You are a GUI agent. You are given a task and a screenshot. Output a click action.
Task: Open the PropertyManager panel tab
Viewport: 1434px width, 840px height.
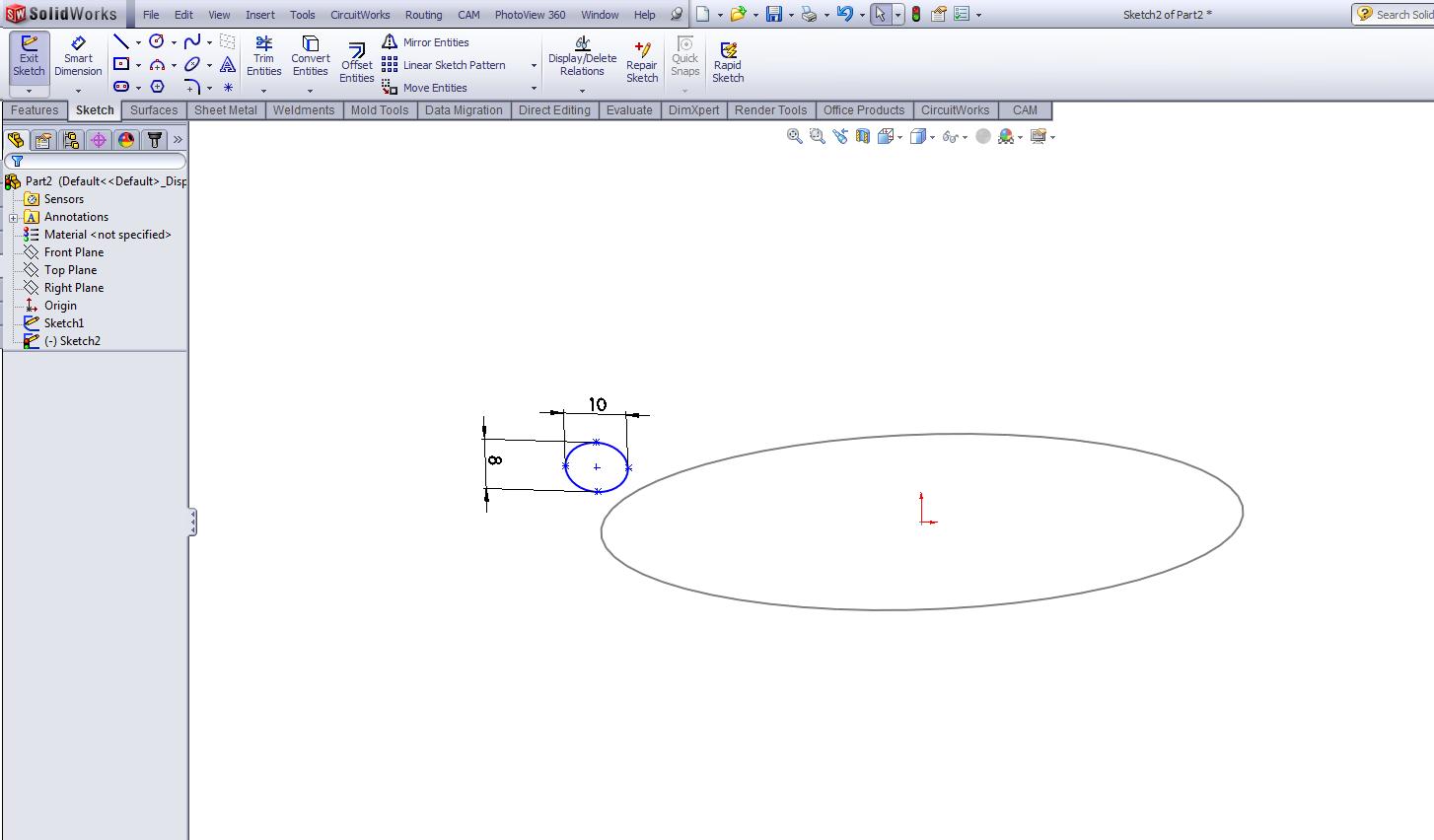click(x=43, y=140)
